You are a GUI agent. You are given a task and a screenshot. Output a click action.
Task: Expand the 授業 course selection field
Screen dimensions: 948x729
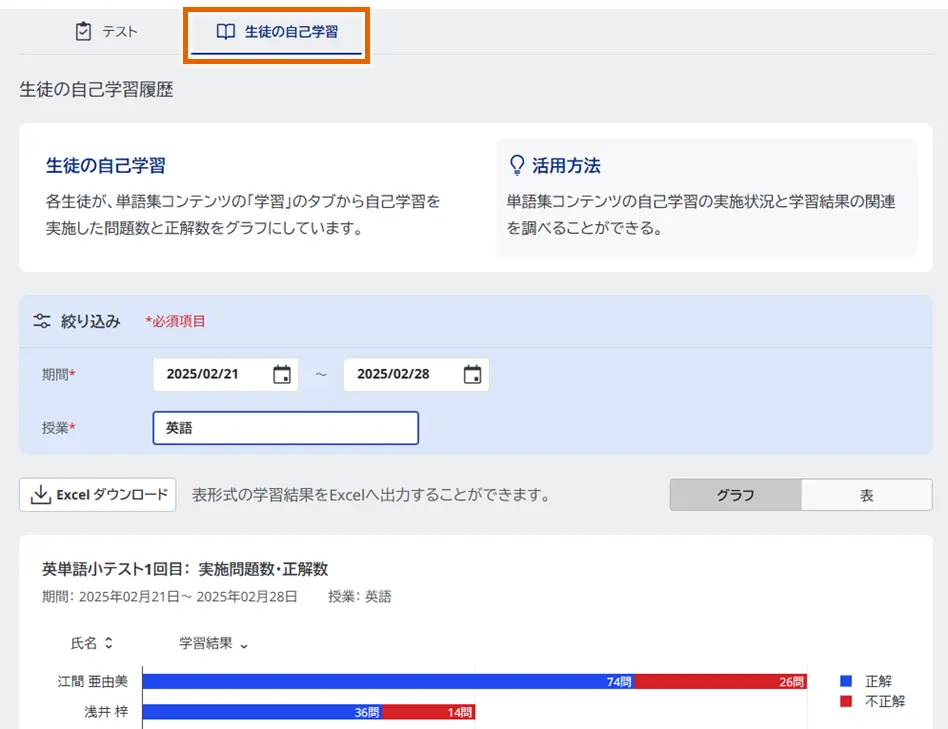click(285, 427)
